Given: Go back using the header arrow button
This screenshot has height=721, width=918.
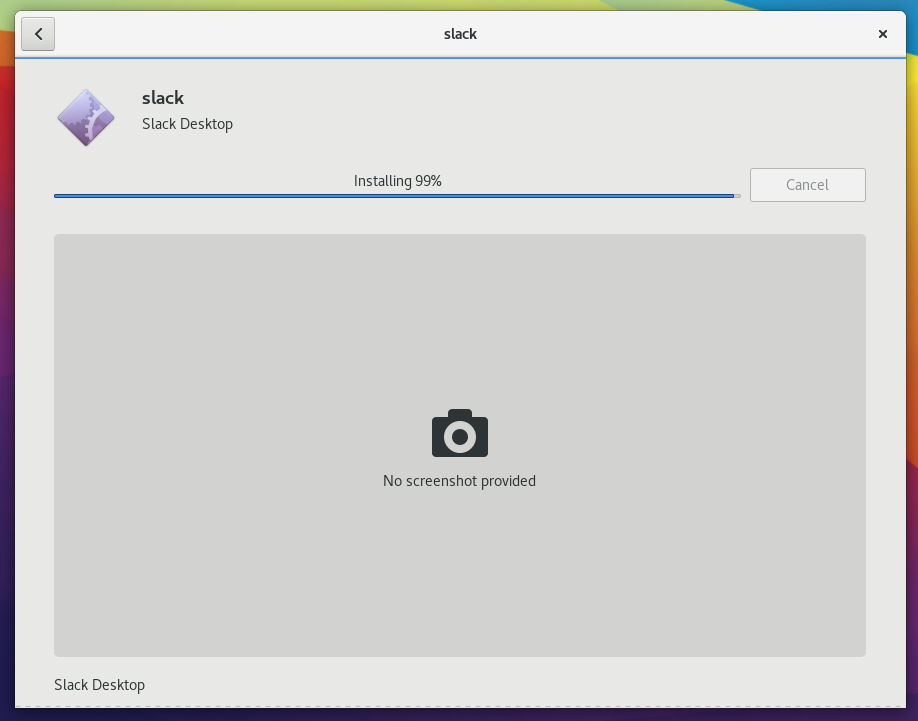Looking at the screenshot, I should [38, 34].
